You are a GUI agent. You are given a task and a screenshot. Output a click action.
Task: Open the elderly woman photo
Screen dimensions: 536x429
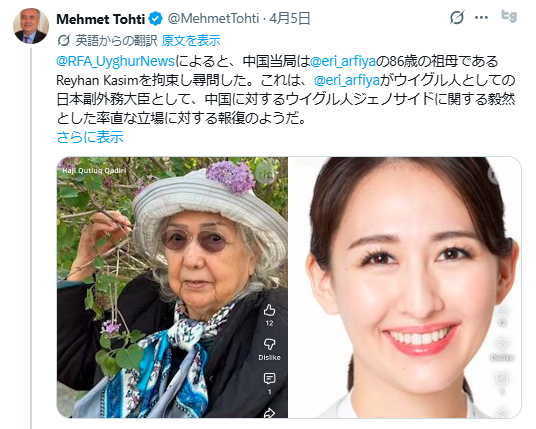[x=172, y=287]
